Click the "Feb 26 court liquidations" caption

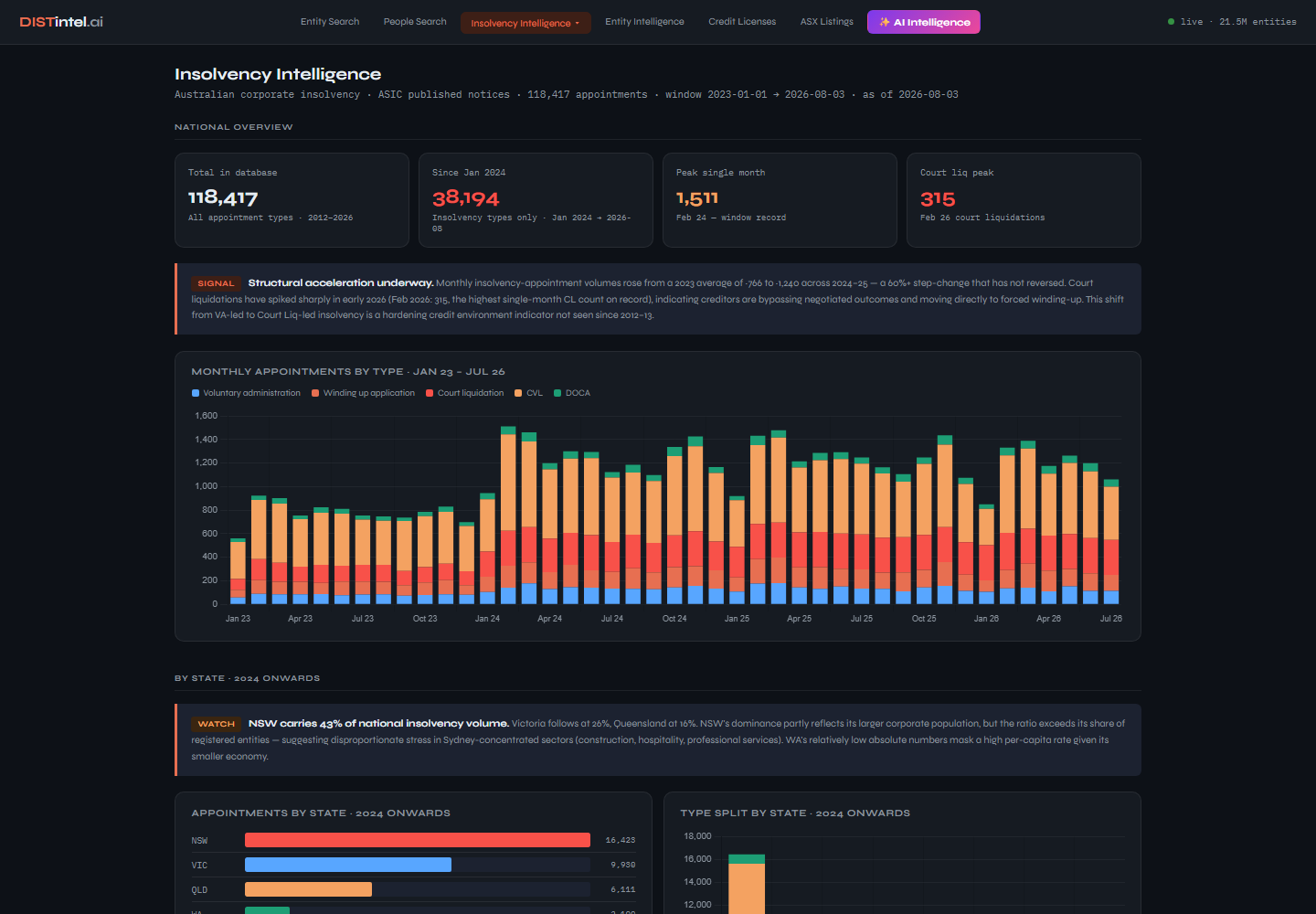(x=982, y=218)
